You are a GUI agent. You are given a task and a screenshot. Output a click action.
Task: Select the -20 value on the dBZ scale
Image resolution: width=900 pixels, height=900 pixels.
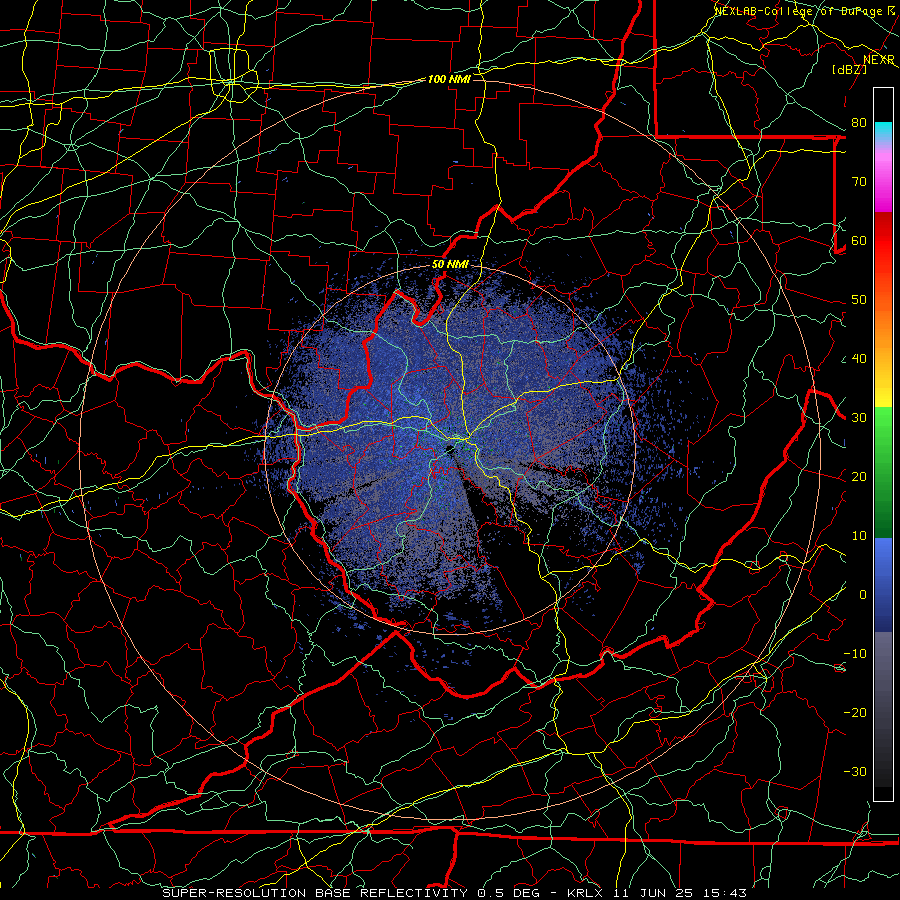pyautogui.click(x=855, y=713)
